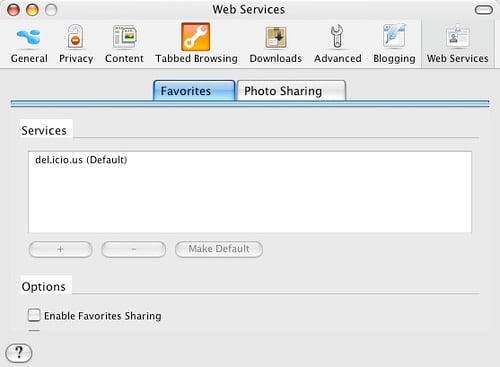Open help with the question mark button
The height and width of the screenshot is (367, 500).
19,353
